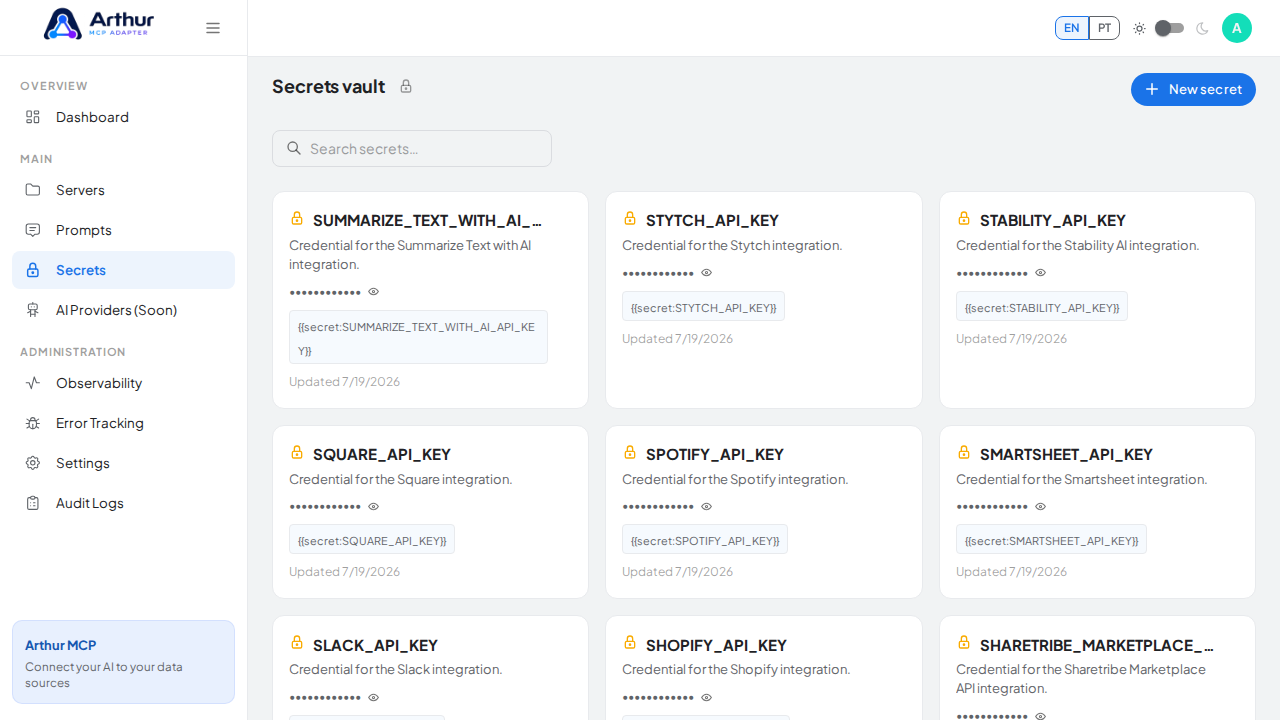Show the SPOTIFY_API_KEY hidden value
Screen dimensions: 1280x720
coord(707,507)
